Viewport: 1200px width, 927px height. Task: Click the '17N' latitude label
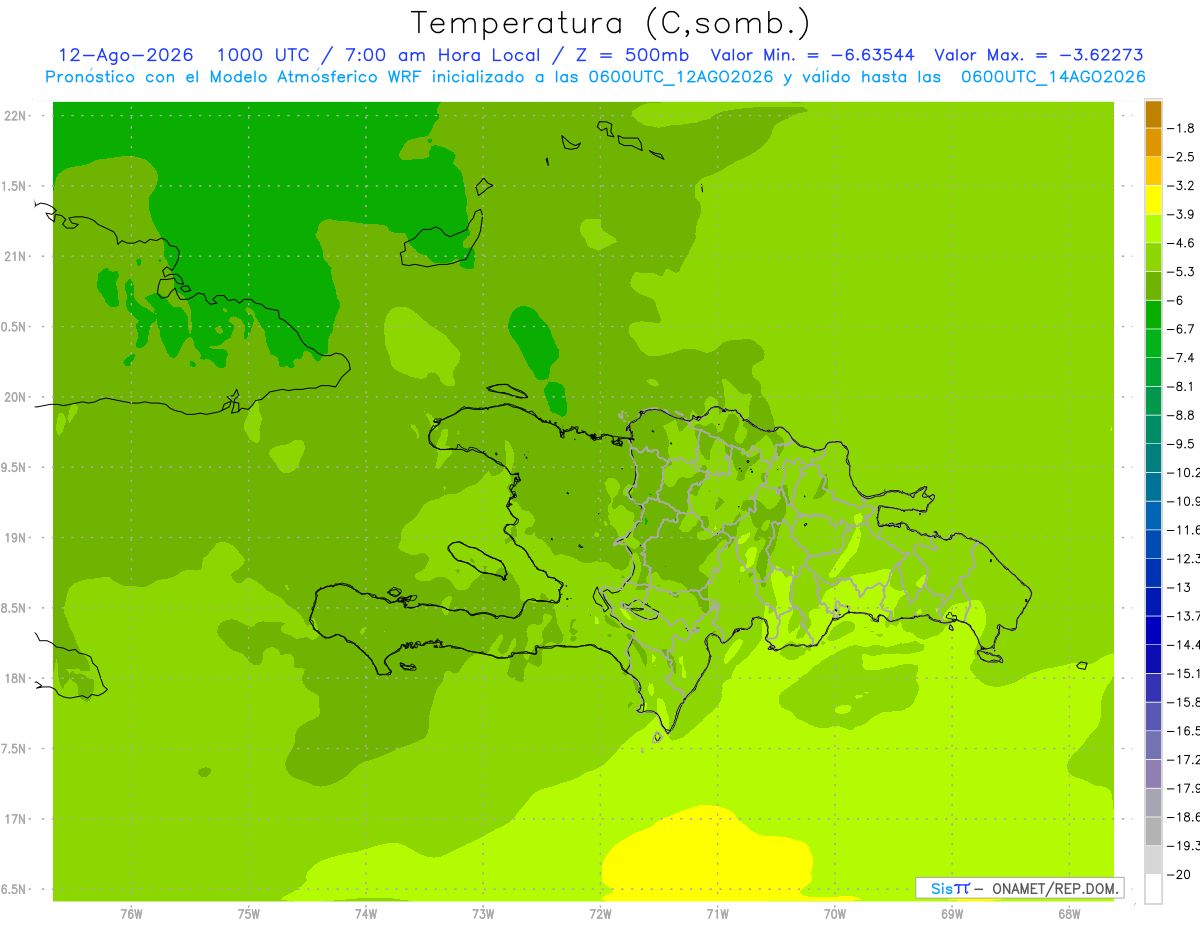(16, 819)
